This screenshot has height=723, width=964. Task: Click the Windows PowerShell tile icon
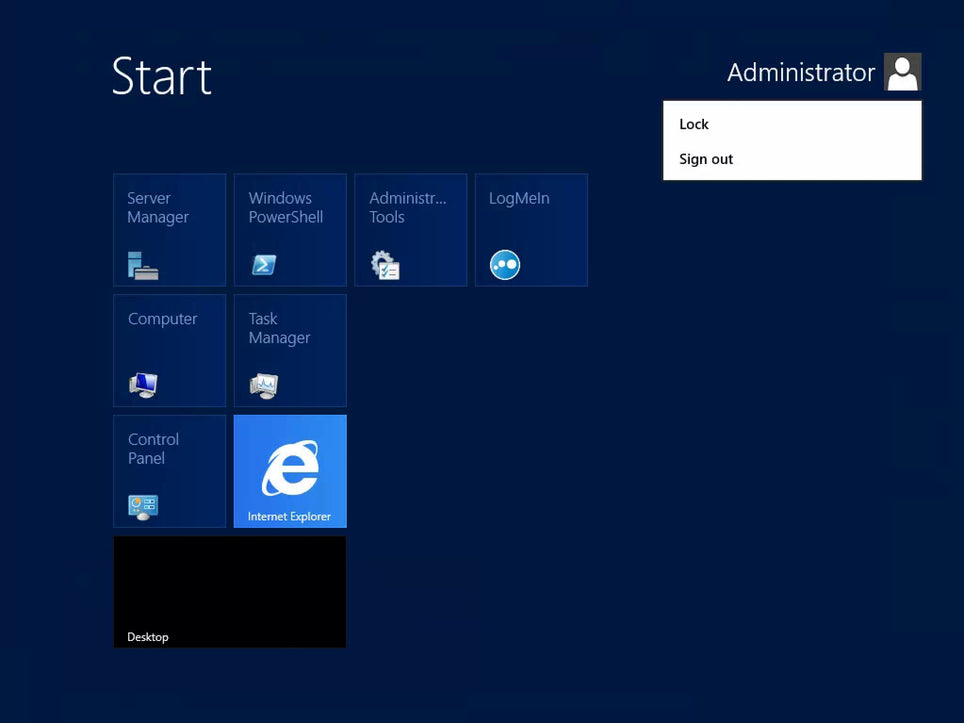(264, 265)
